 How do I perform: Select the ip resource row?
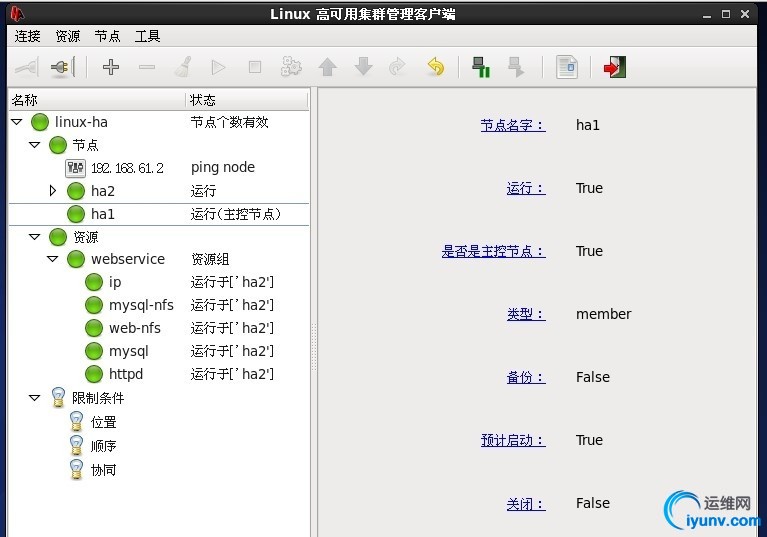pos(159,282)
